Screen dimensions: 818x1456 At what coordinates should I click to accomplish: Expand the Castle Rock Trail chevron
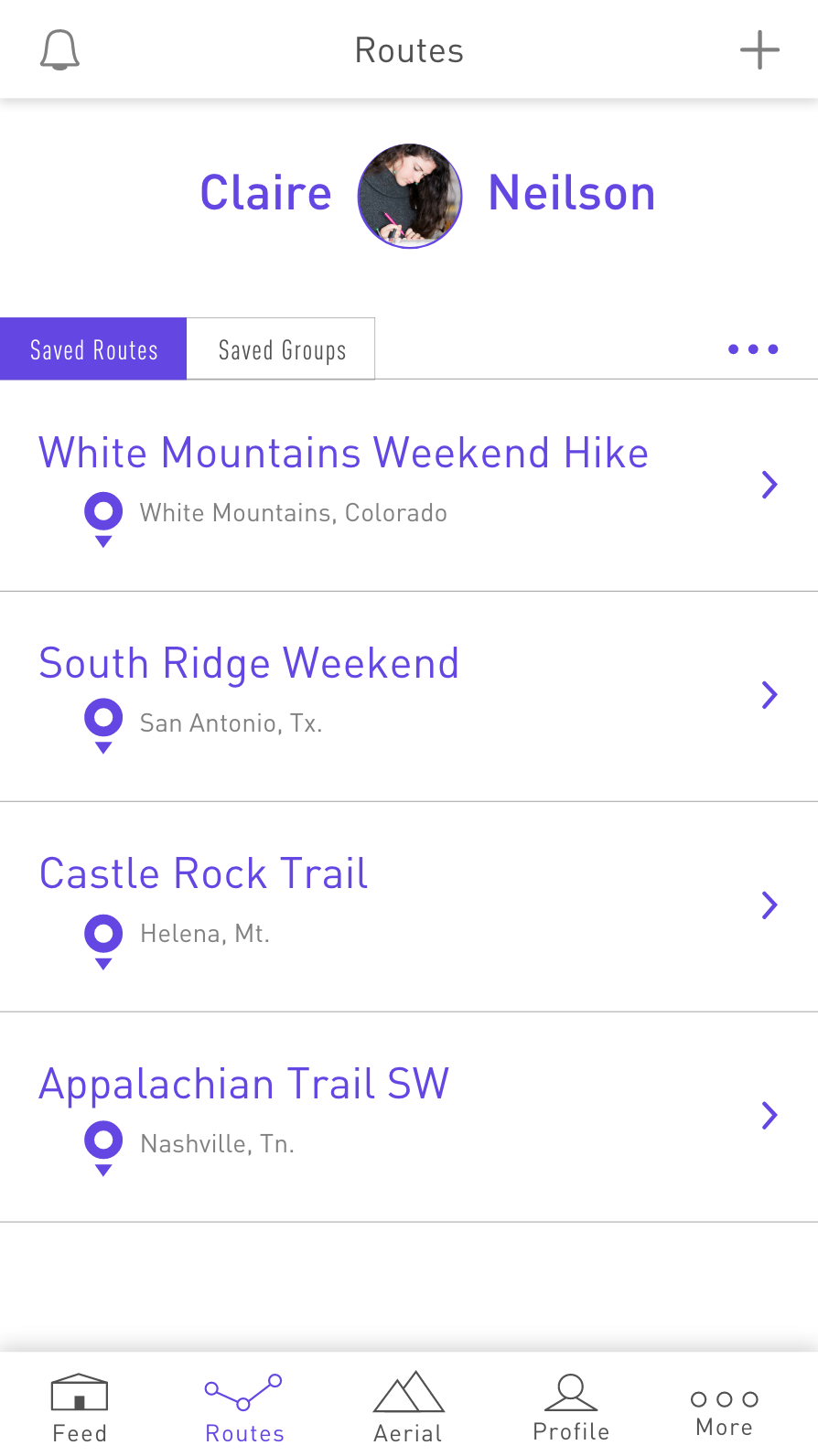coord(770,905)
